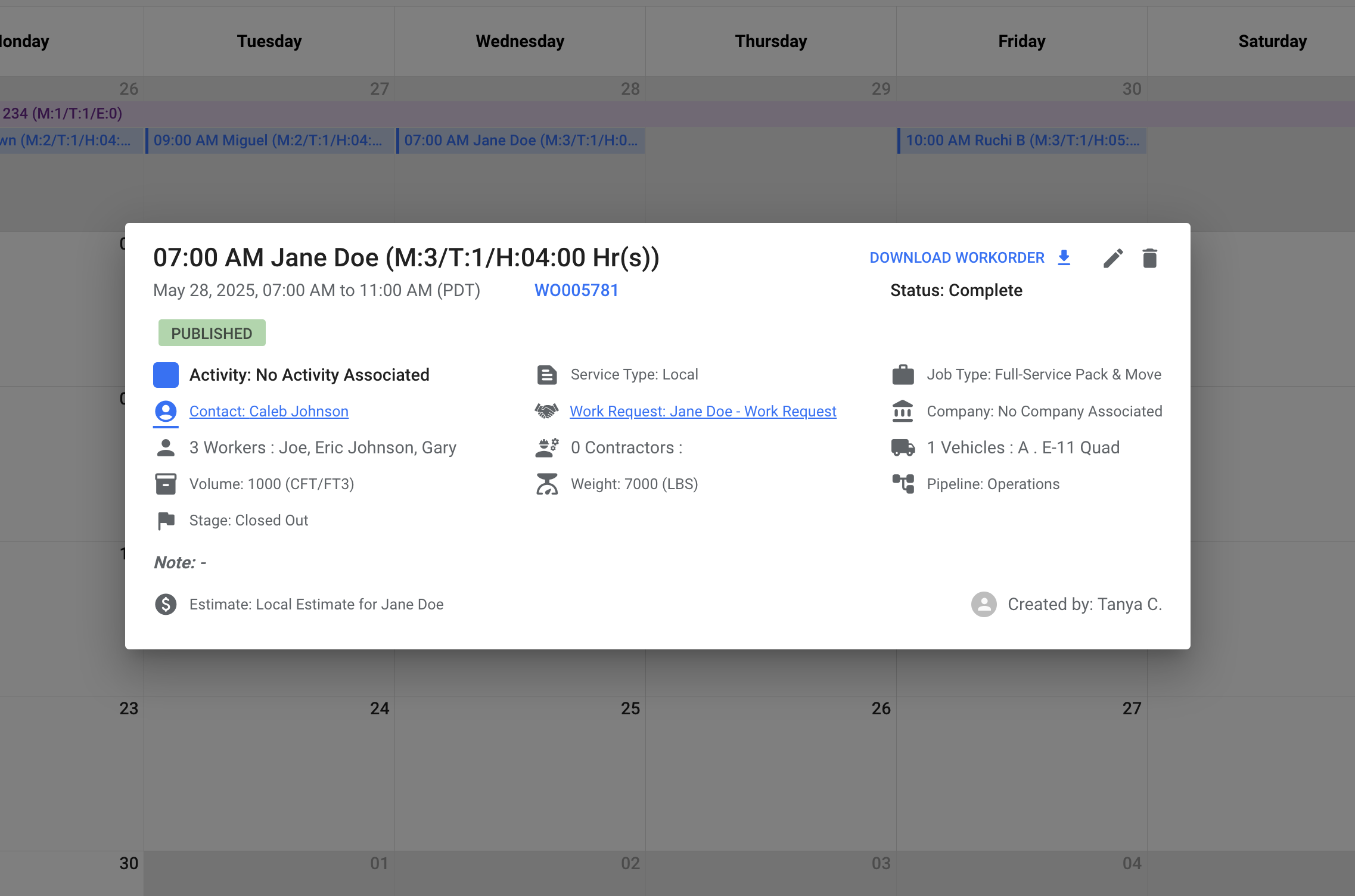Screen dimensions: 1355x896
Task: Select the Wednesday column header
Action: (x=520, y=41)
